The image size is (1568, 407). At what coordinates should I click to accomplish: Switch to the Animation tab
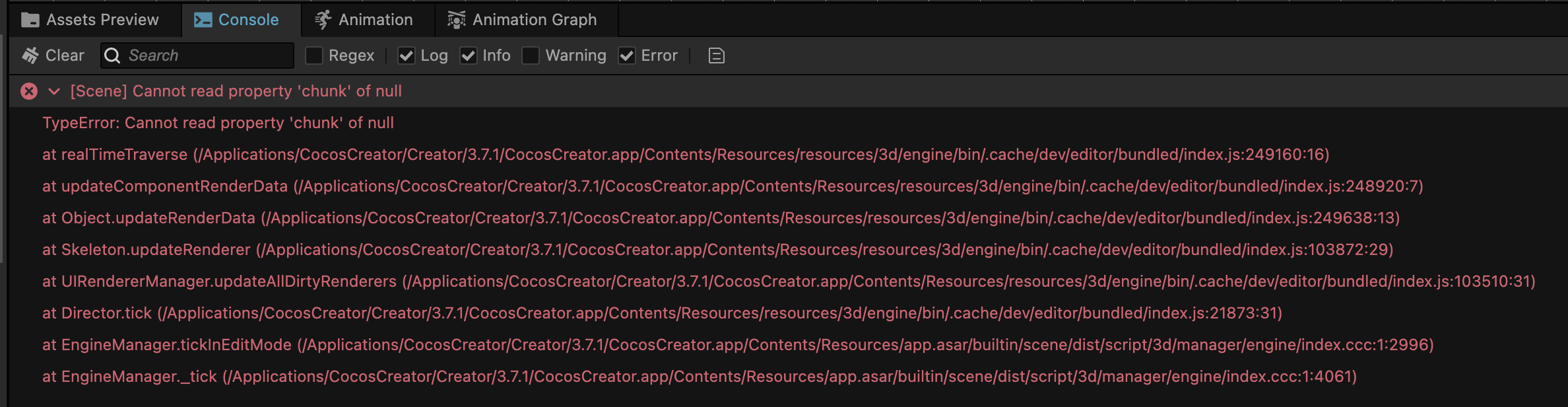point(375,20)
